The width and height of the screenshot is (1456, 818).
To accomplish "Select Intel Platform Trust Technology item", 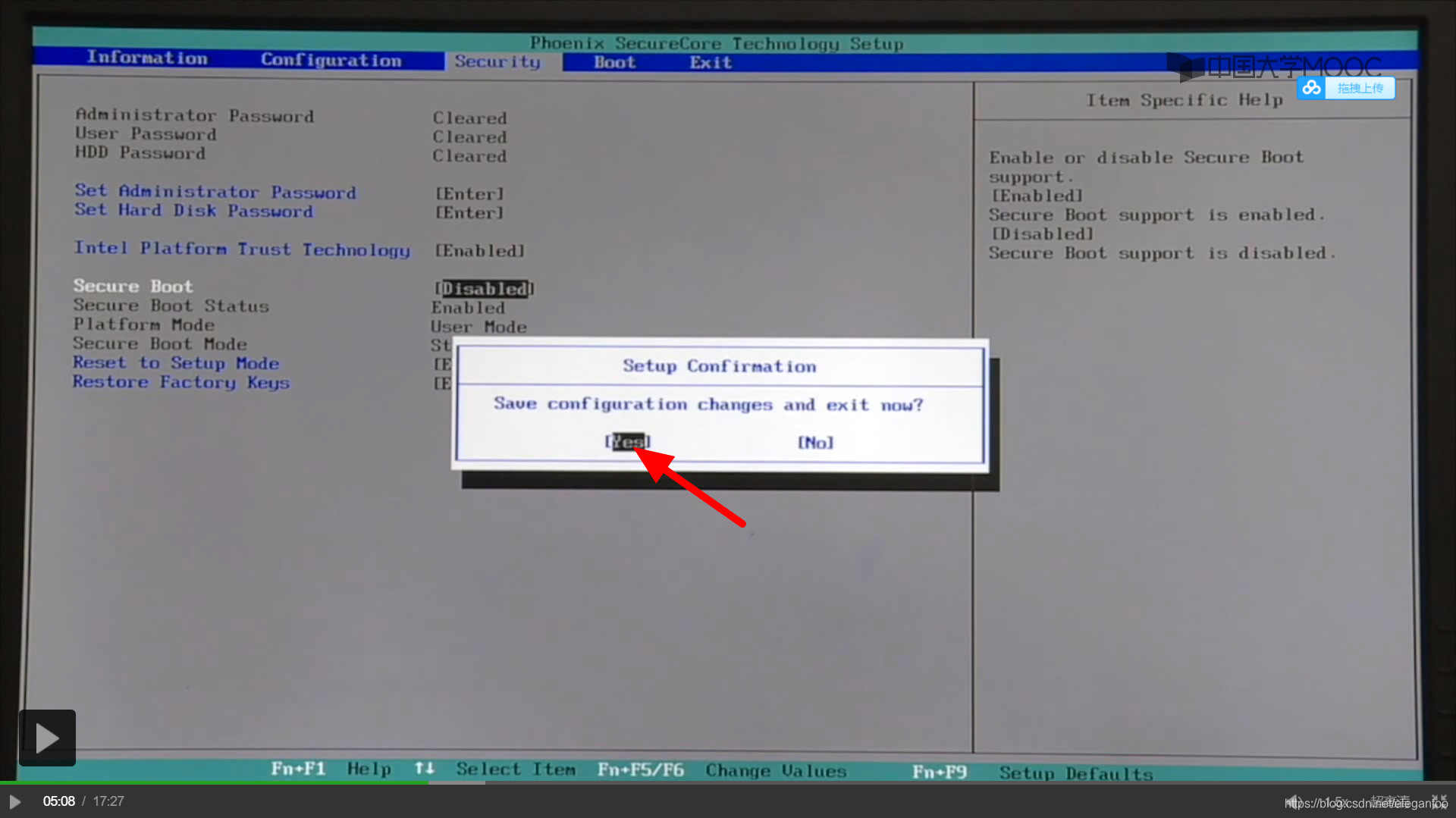I will click(242, 249).
